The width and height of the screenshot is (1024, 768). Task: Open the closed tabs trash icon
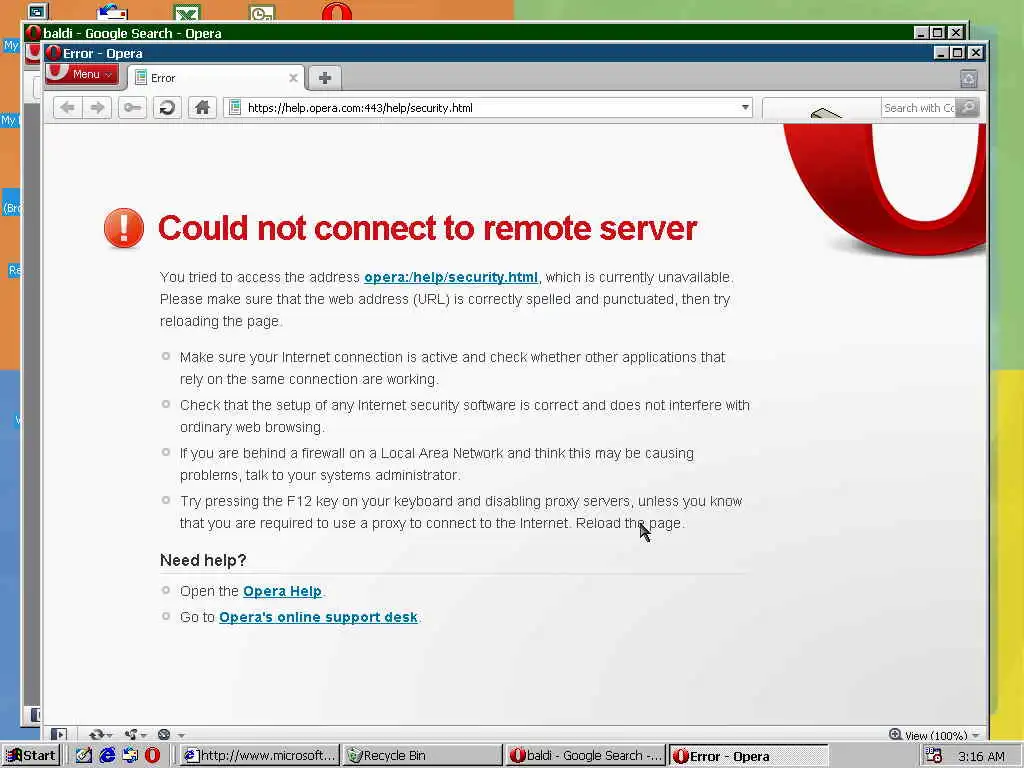point(968,79)
